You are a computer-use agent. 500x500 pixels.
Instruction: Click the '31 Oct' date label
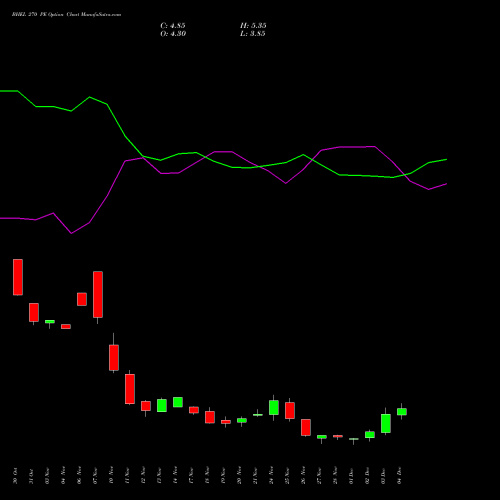point(31,476)
